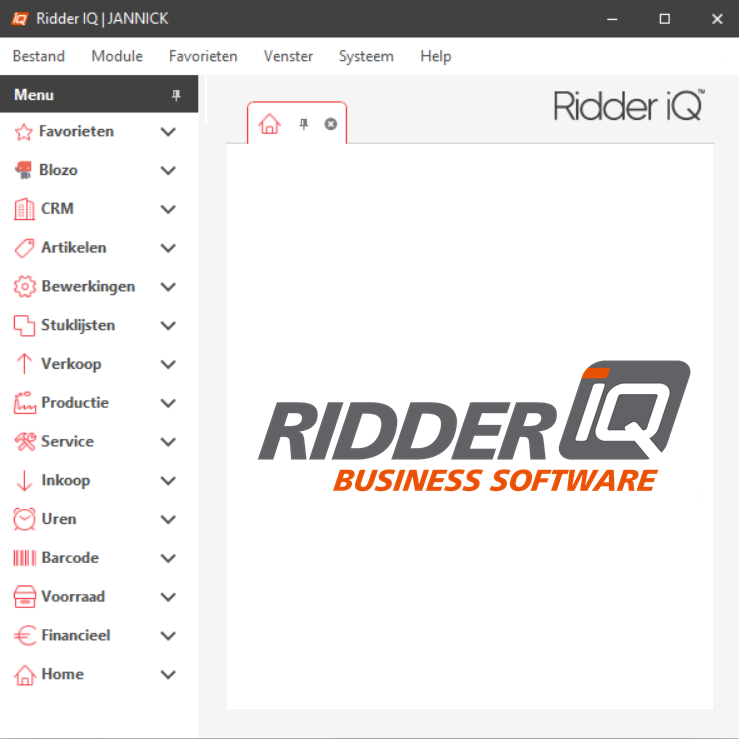Pin the home tab
Screen dimensions: 739x739
304,124
